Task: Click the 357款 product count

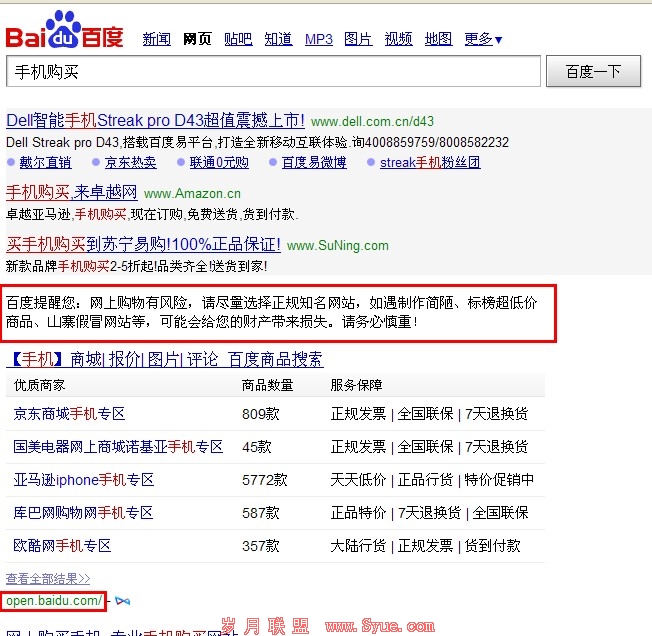Action: pyautogui.click(x=261, y=546)
